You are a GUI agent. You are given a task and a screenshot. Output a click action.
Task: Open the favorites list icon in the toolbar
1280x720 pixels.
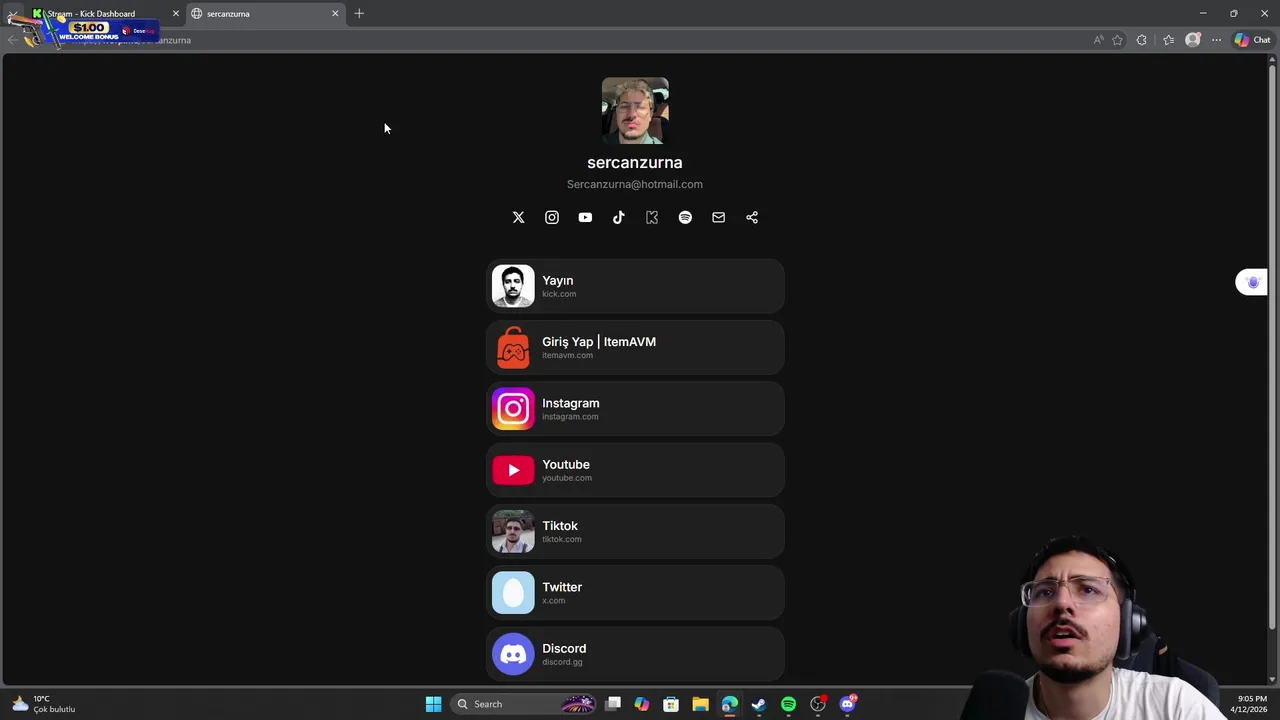[x=1168, y=40]
